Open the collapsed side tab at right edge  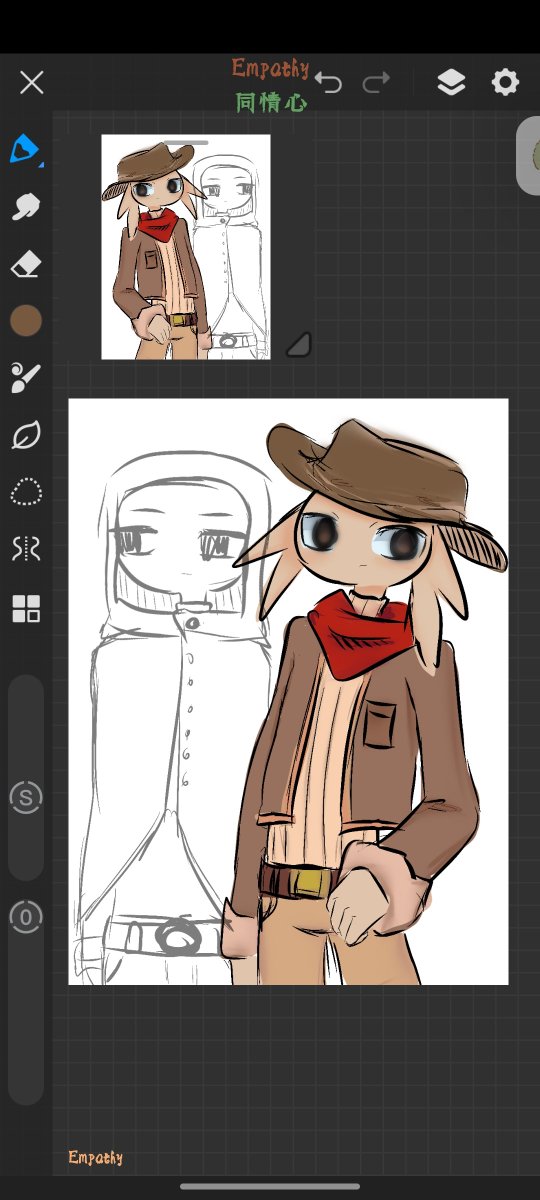click(x=529, y=155)
